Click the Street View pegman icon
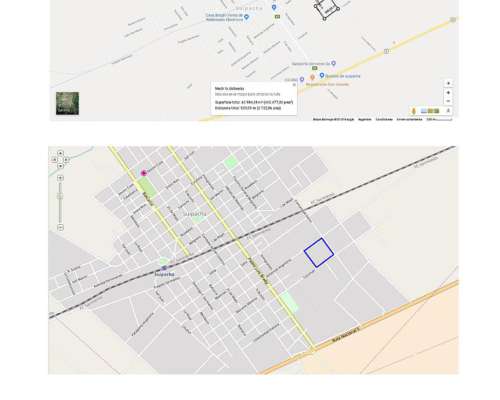Screen dimensions: 500x400 pyautogui.click(x=414, y=111)
